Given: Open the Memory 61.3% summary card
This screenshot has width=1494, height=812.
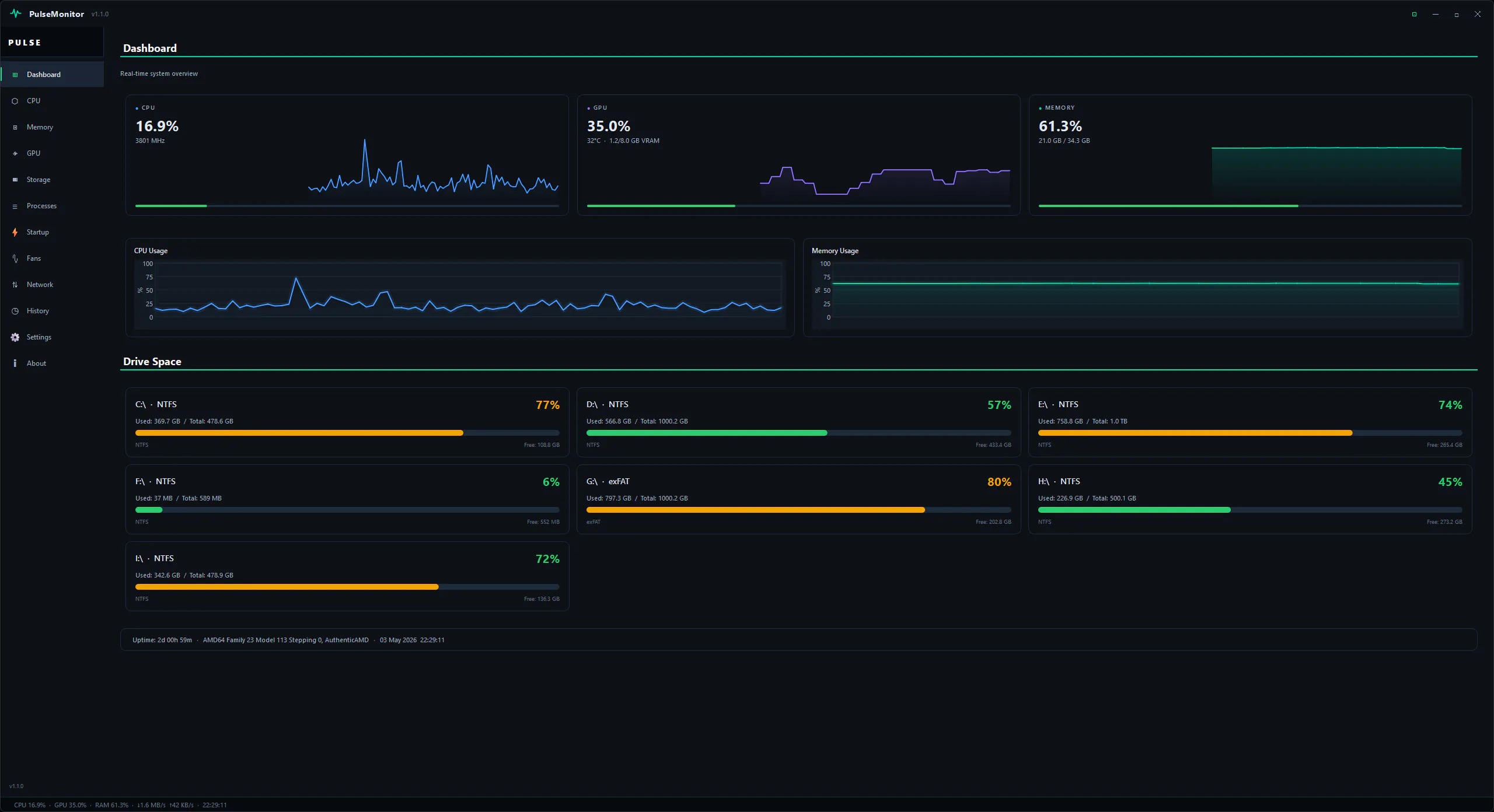Looking at the screenshot, I should pos(1250,155).
